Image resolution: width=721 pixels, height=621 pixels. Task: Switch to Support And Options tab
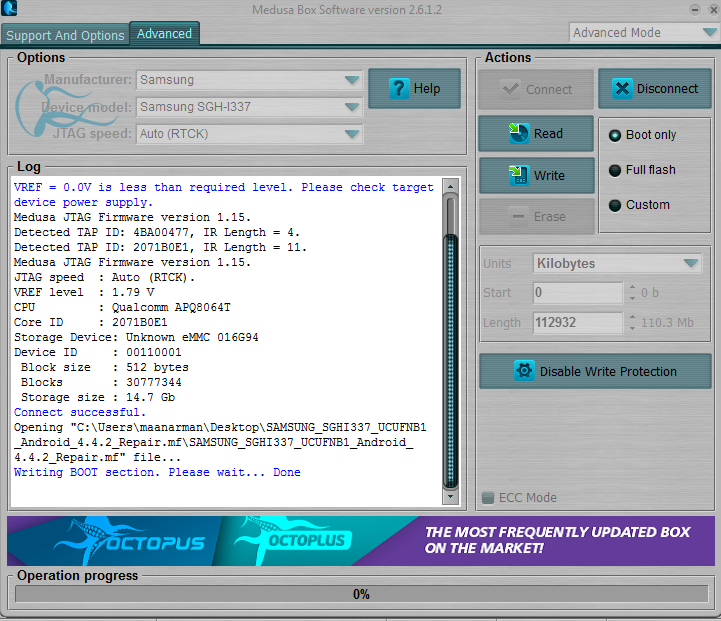click(65, 35)
